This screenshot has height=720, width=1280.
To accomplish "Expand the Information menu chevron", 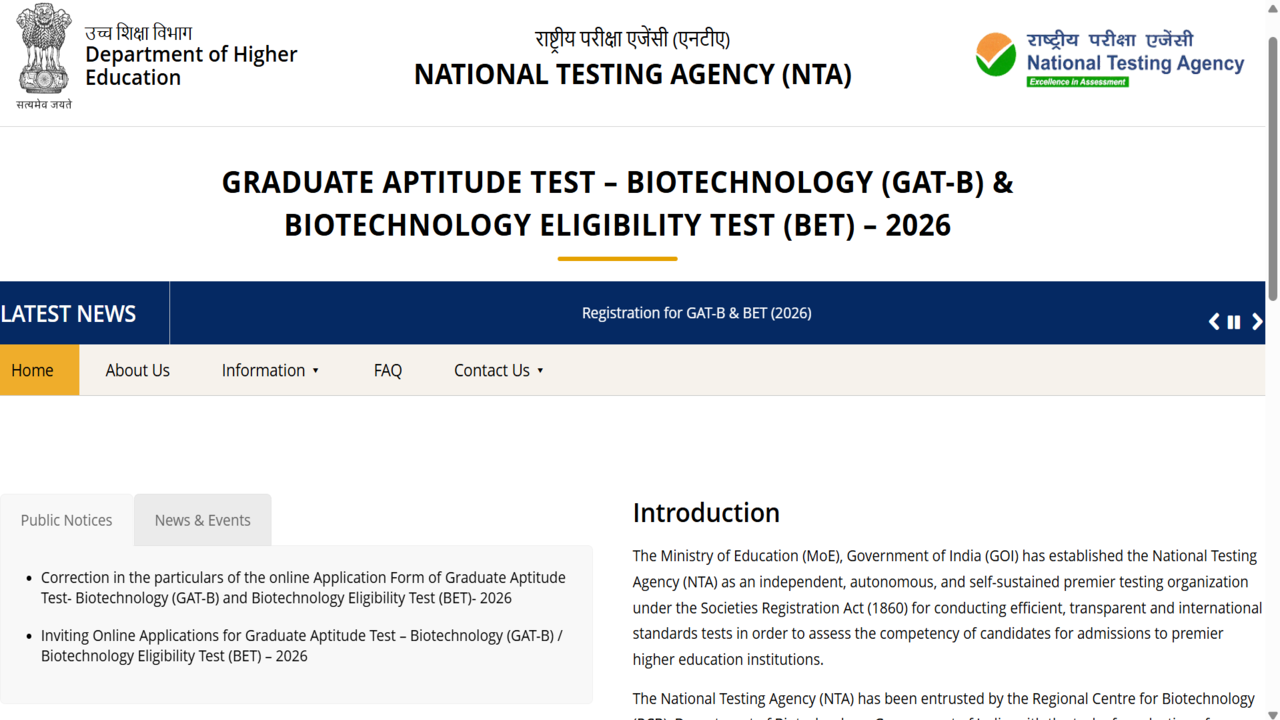I will (316, 370).
